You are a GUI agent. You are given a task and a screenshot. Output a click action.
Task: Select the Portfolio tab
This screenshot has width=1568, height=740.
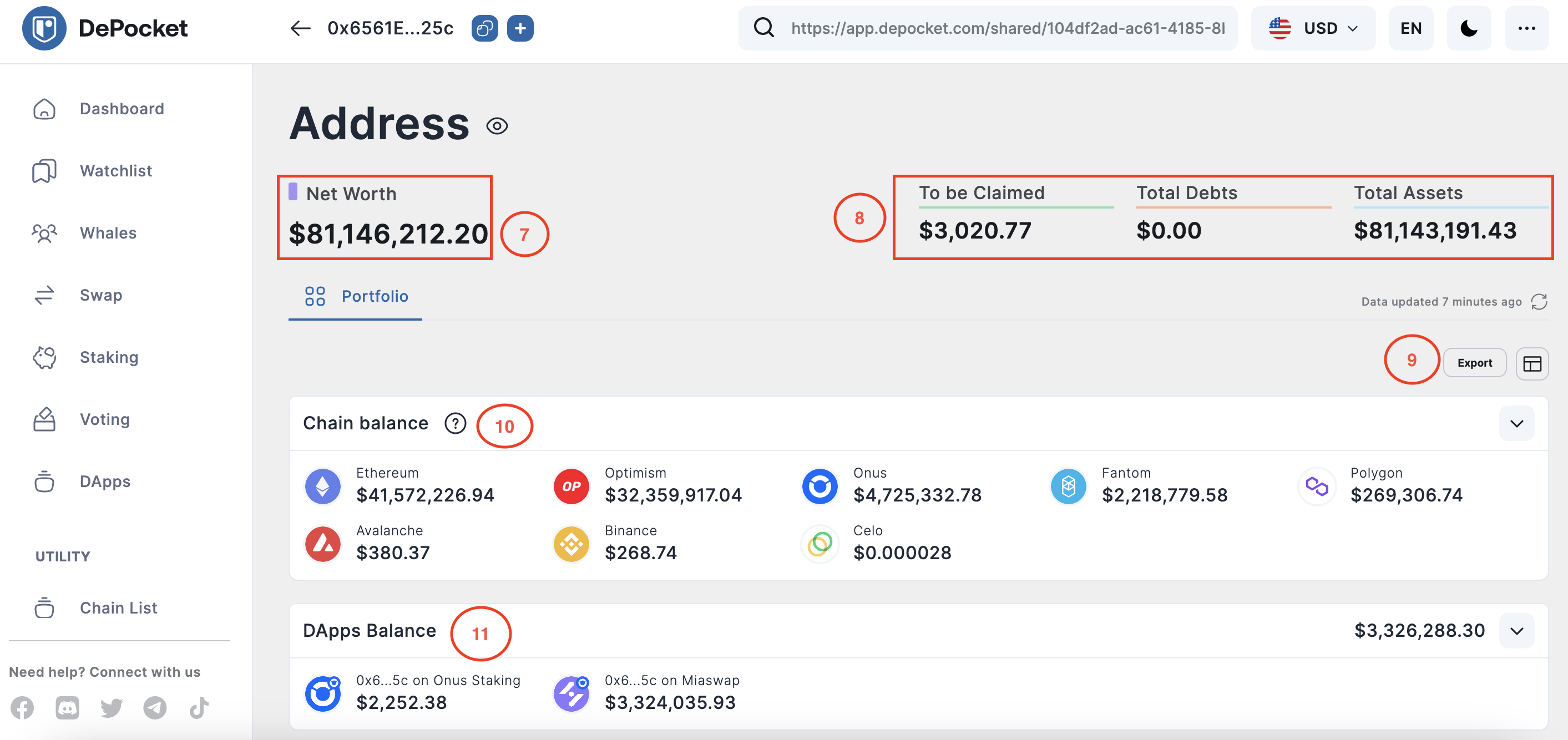[356, 296]
